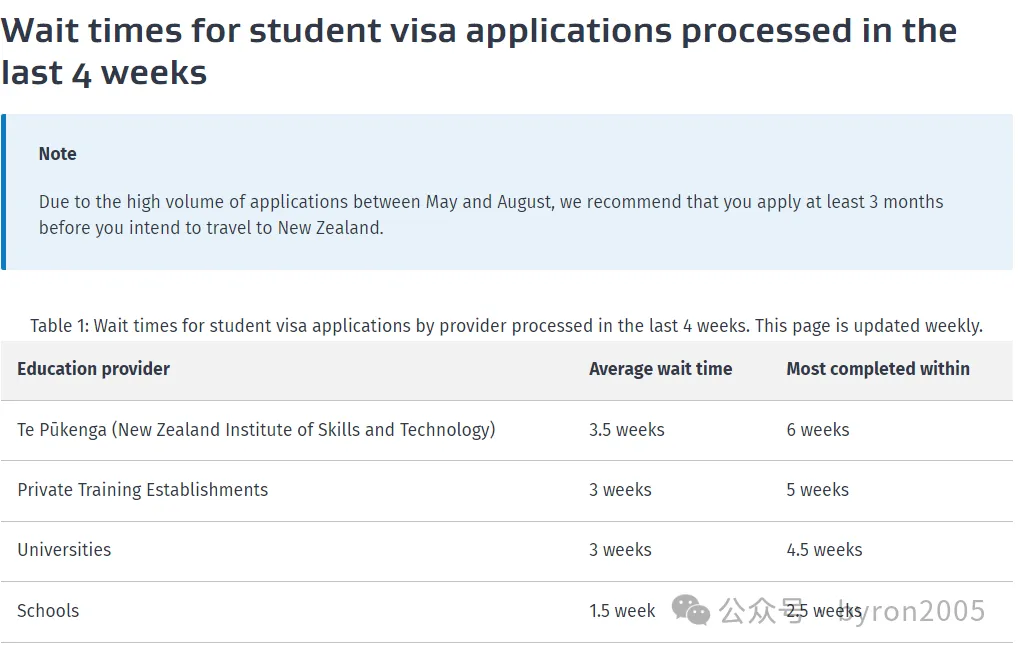Click the bold Note heading

(57, 154)
